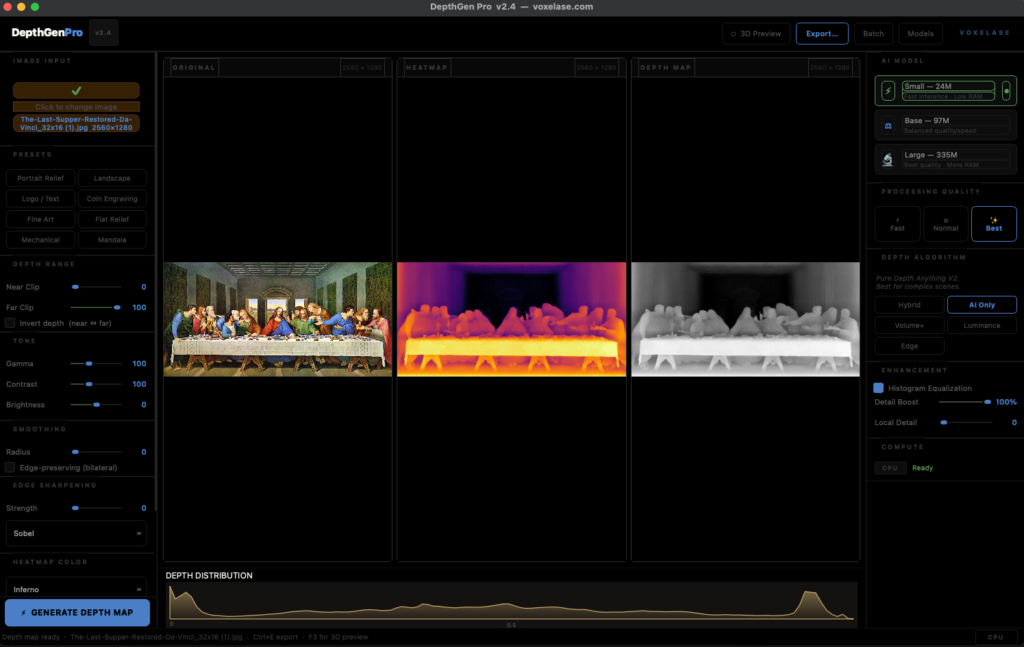Image resolution: width=1024 pixels, height=647 pixels.
Task: Click the green checkmark in Image Input
Action: 76,90
